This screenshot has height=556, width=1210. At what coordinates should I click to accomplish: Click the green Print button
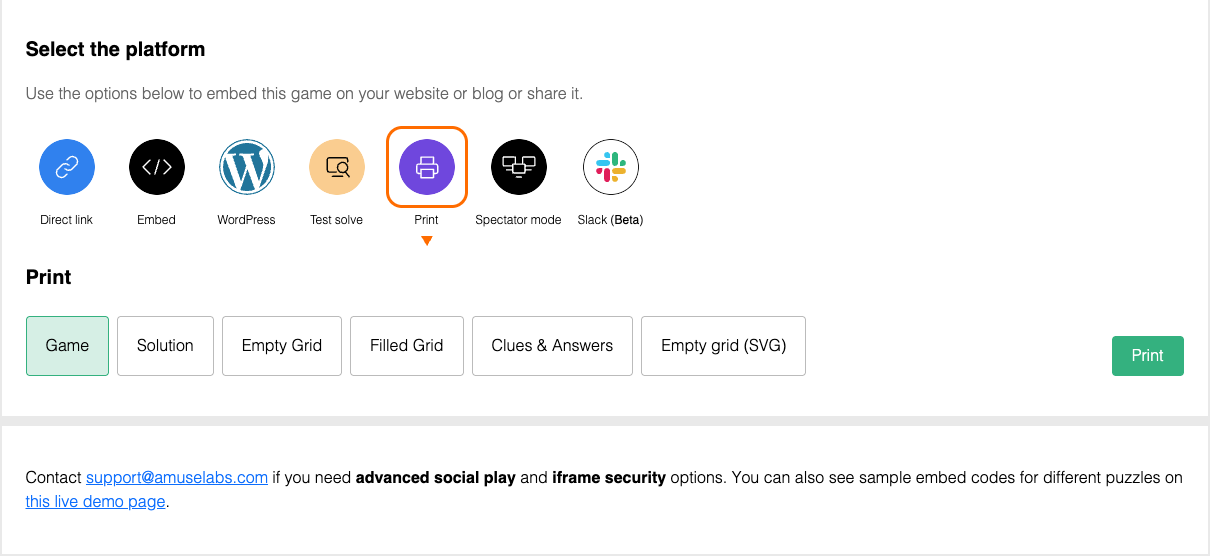(1148, 356)
